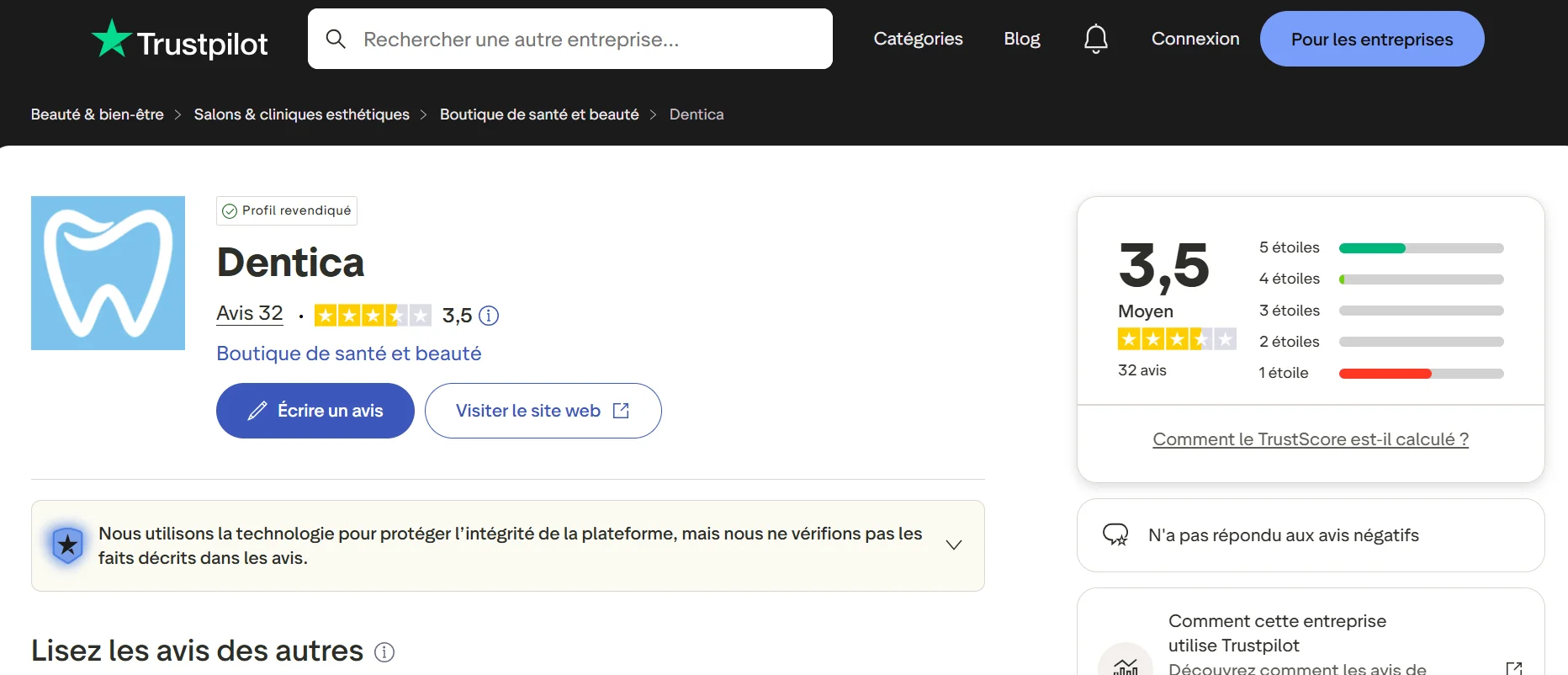Open Salons & cliniques esthétiques breadcrumb
Viewport: 1568px width, 675px height.
[302, 114]
